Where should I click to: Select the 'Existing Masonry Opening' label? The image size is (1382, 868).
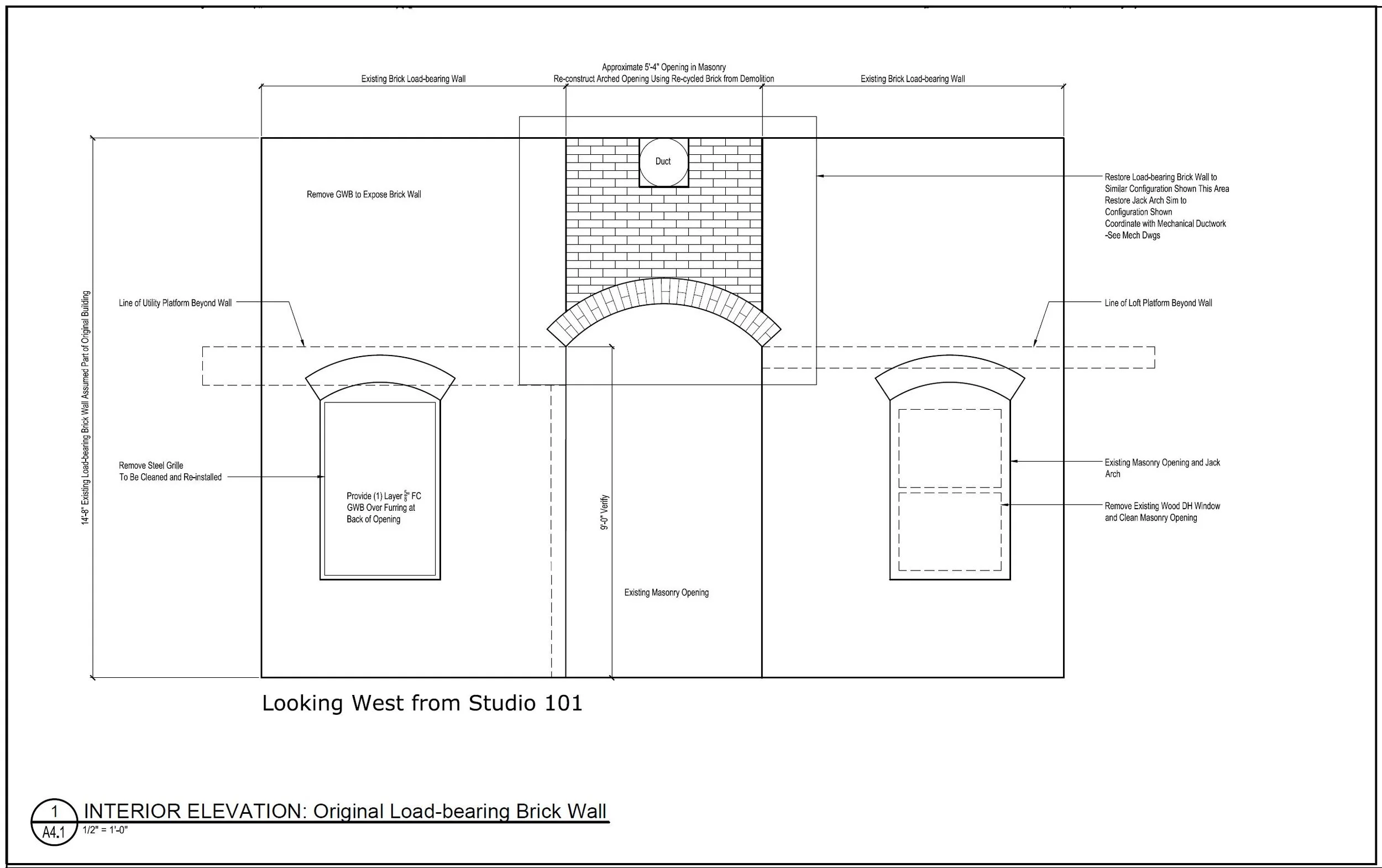[666, 593]
